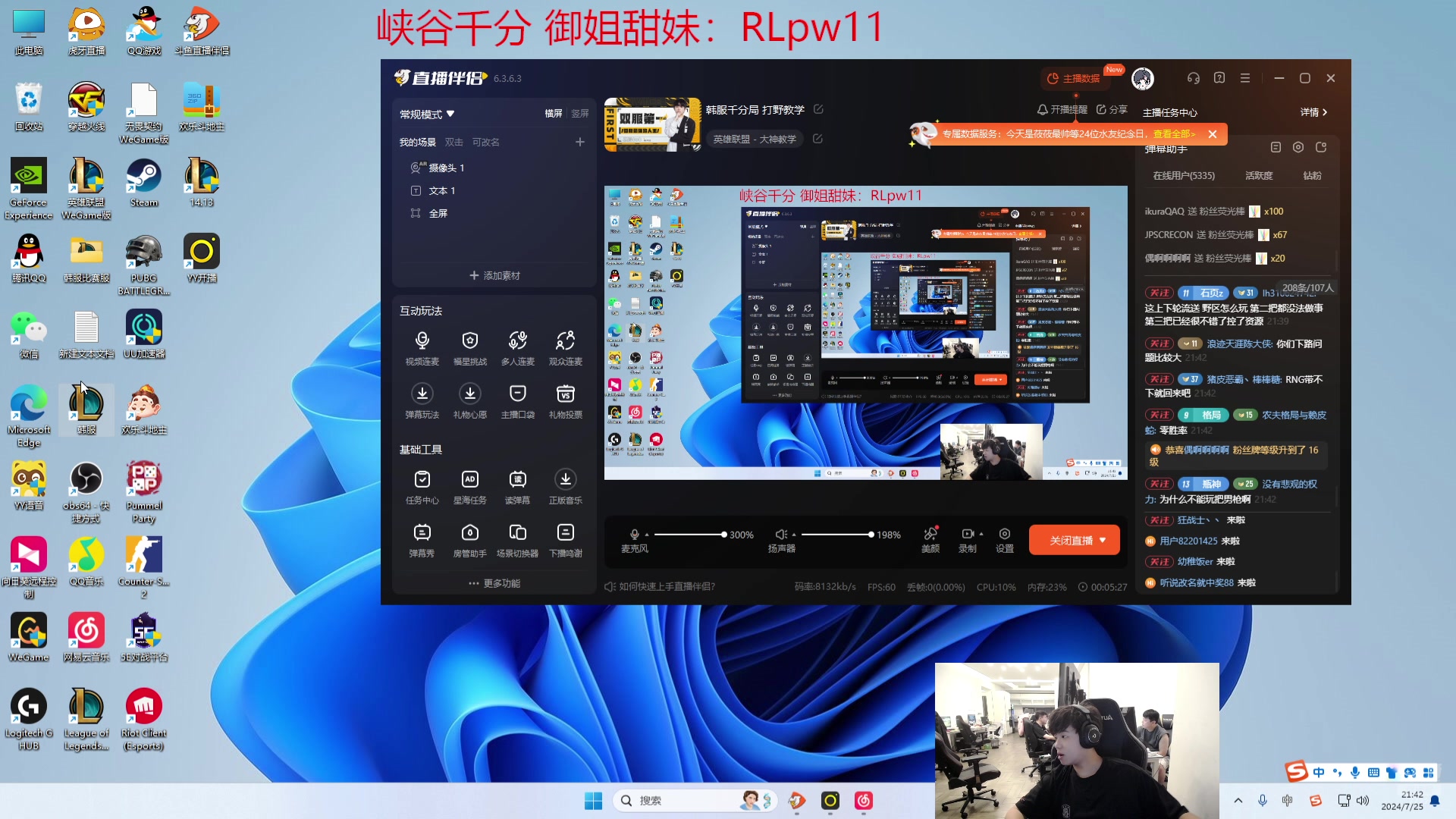Open the 读弹幕 read-danmaku tool
Image resolution: width=1456 pixels, height=819 pixels.
pos(517,479)
